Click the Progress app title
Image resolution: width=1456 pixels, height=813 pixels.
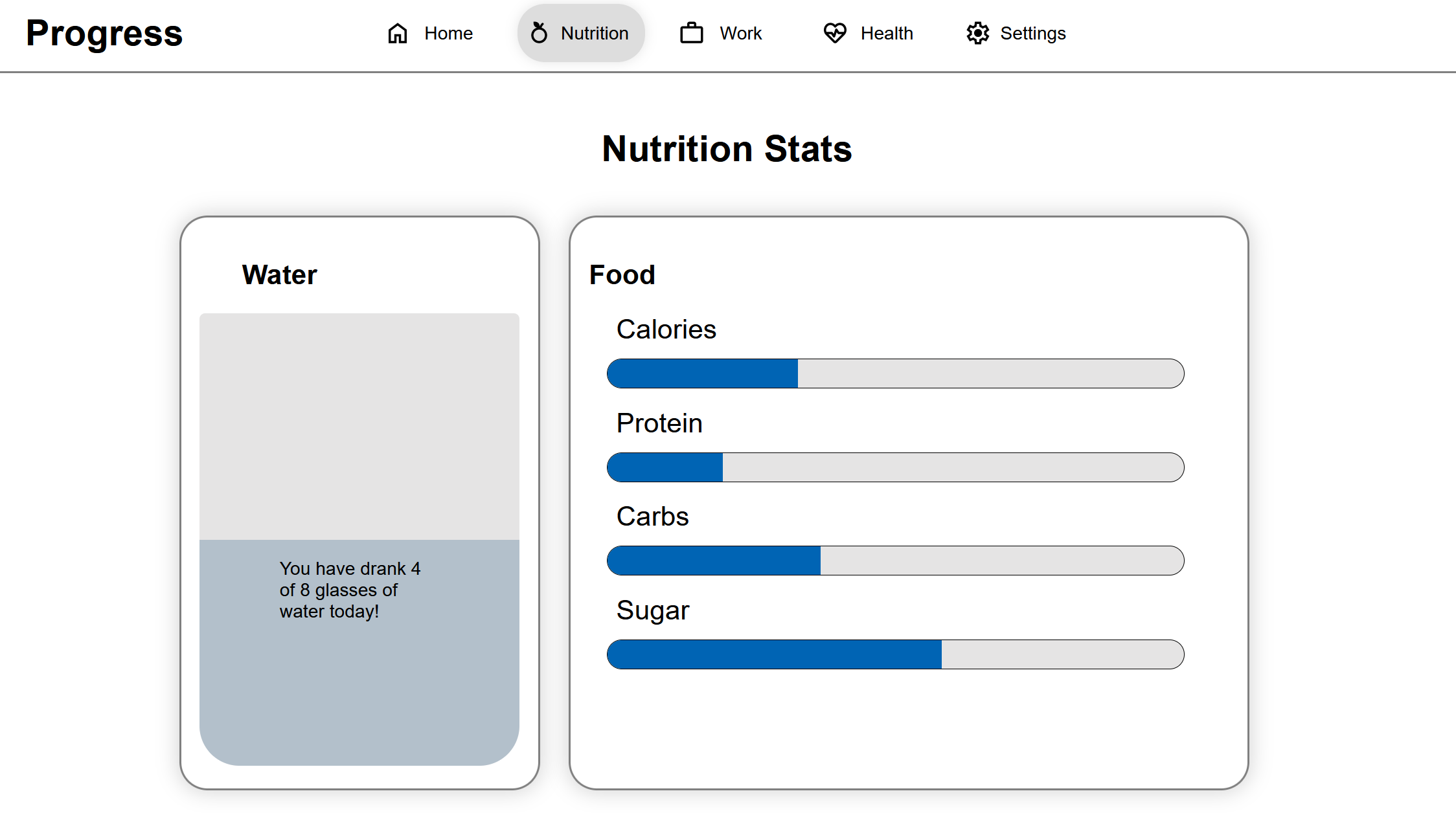(104, 33)
